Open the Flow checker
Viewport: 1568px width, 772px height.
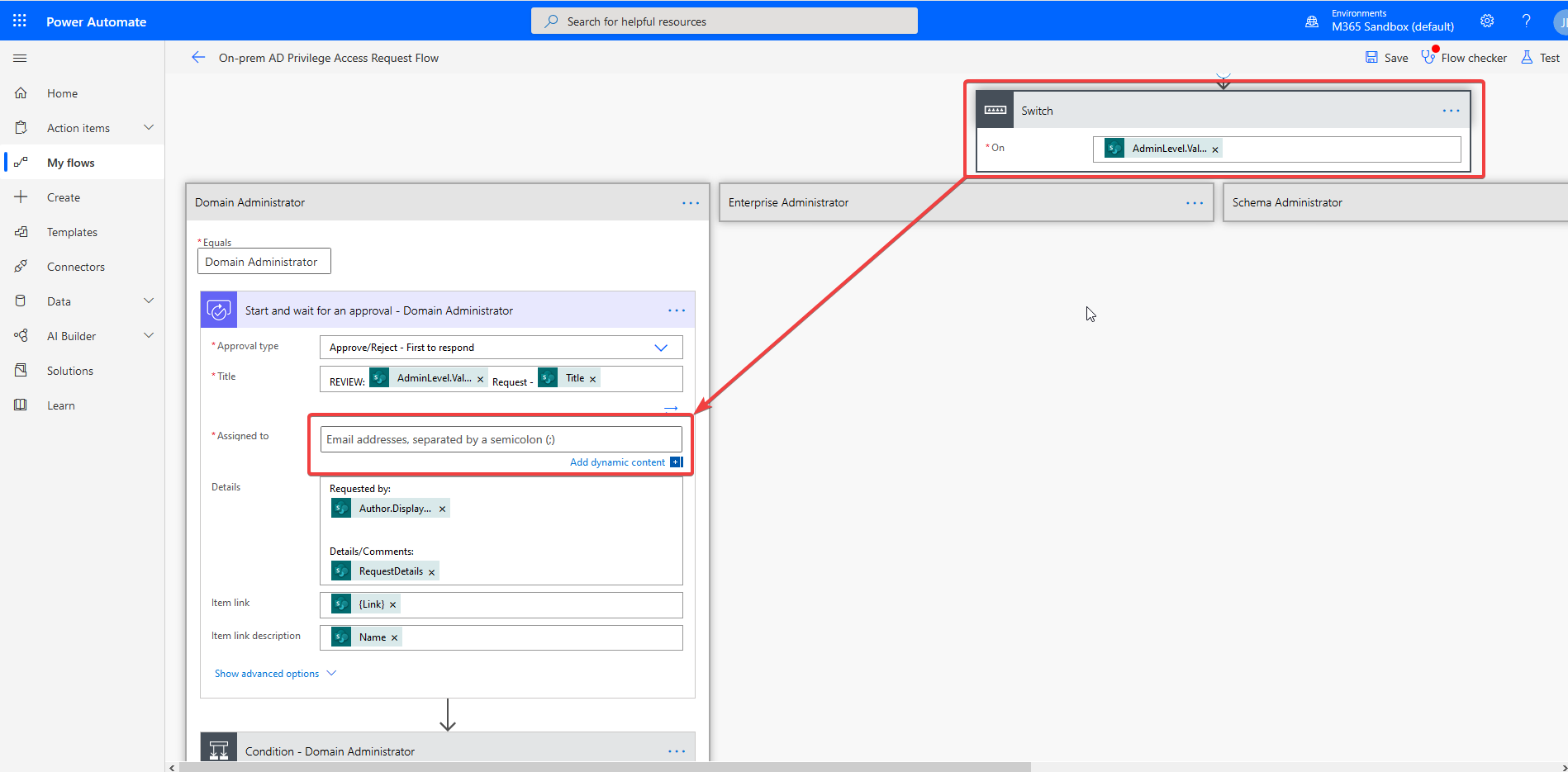1464,58
